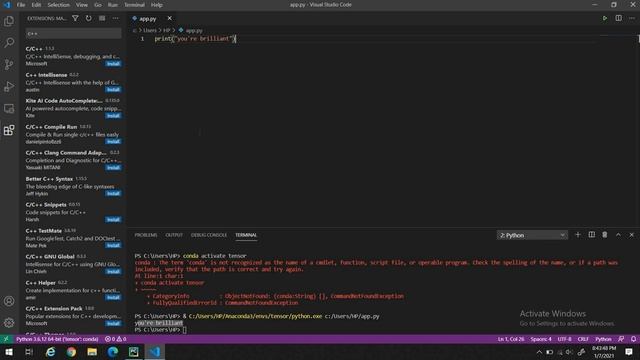Open remote window indicator in status bar
The width and height of the screenshot is (640, 360).
[x=6, y=339]
